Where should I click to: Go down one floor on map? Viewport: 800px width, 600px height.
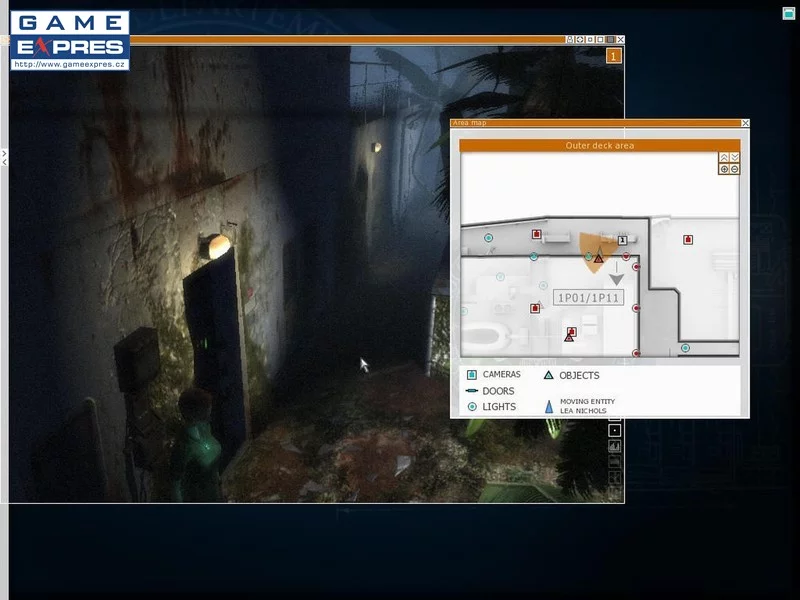click(x=735, y=157)
